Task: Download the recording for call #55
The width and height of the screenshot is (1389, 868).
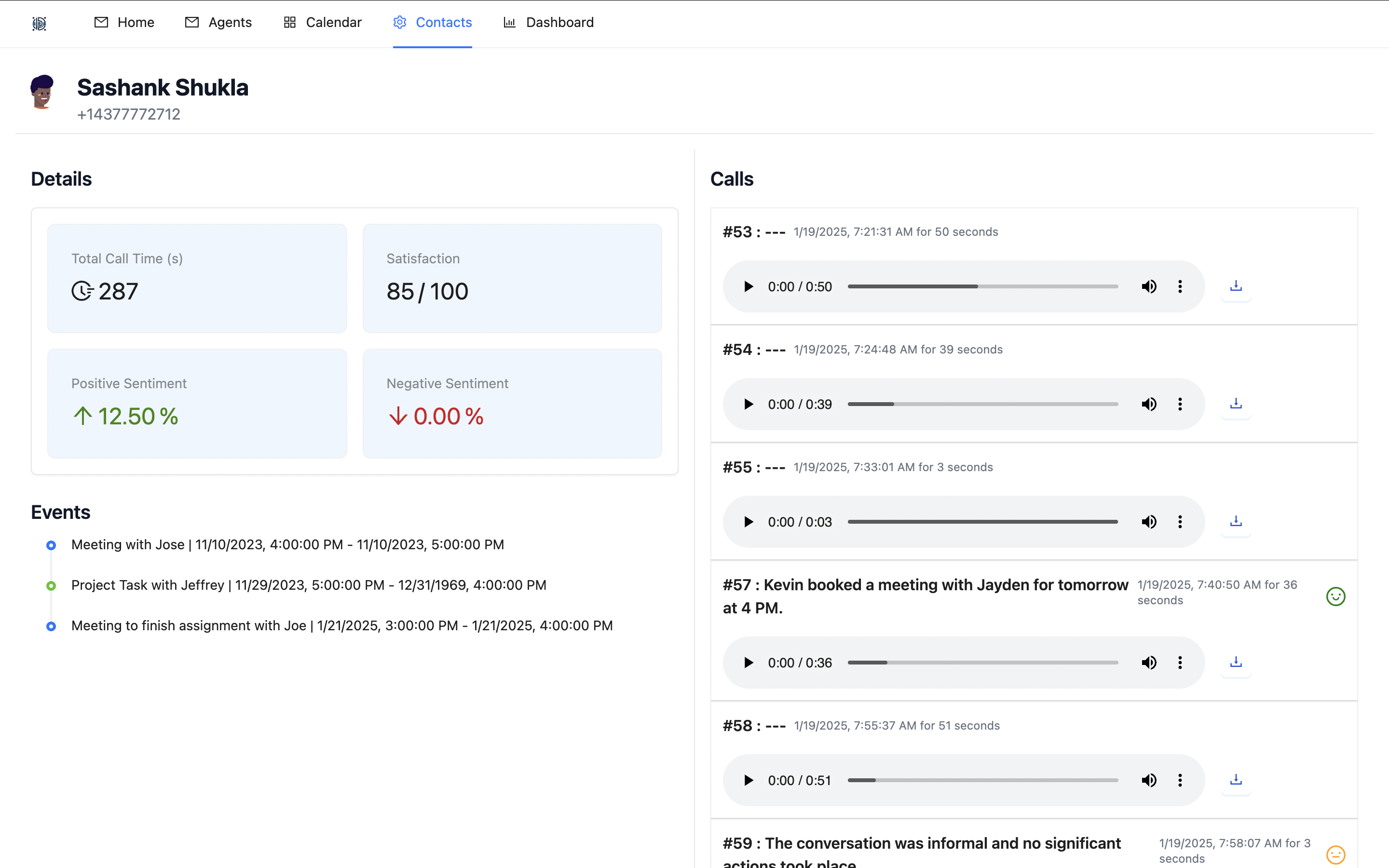Action: (1236, 521)
